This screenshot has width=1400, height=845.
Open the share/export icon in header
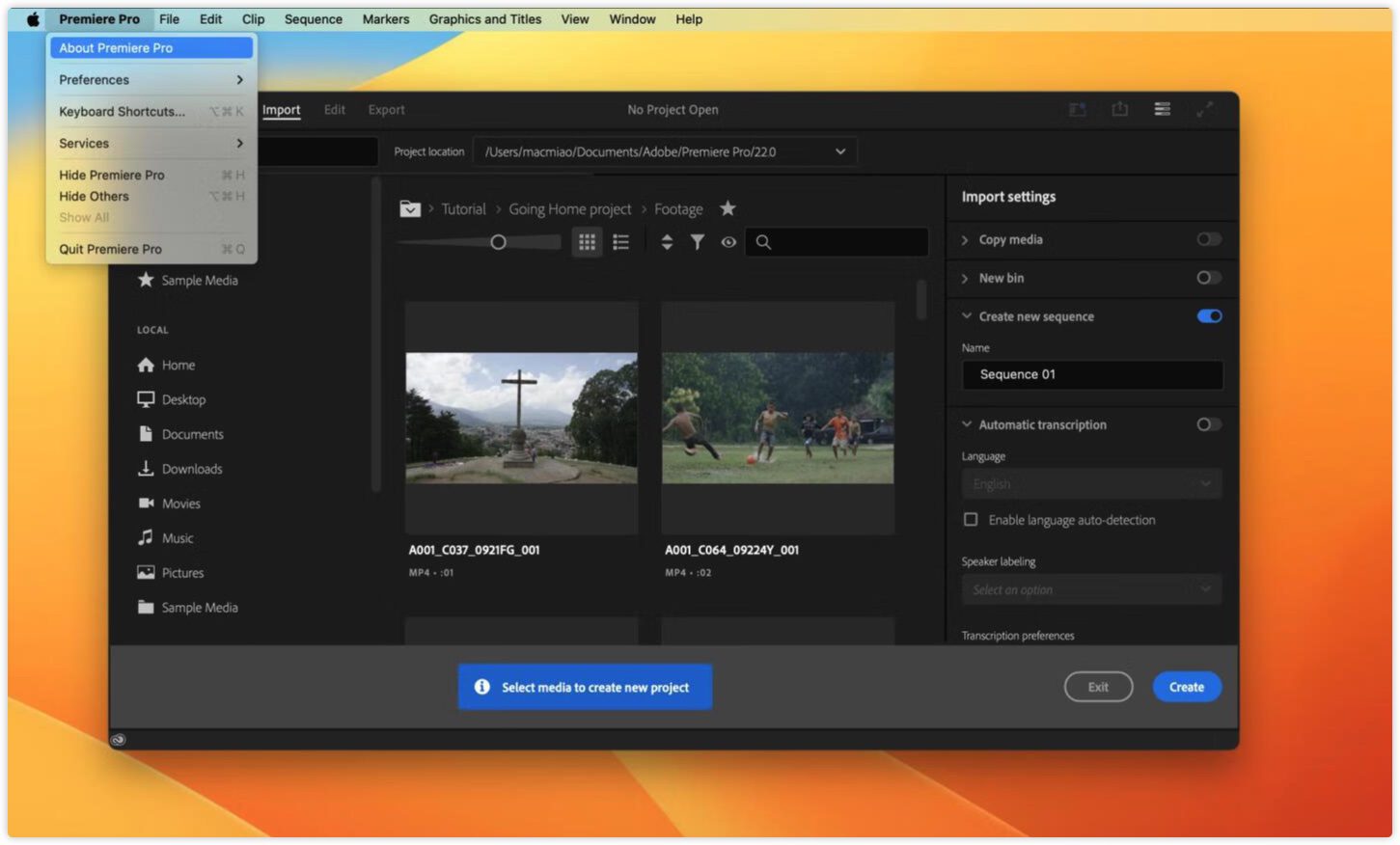coord(1119,109)
